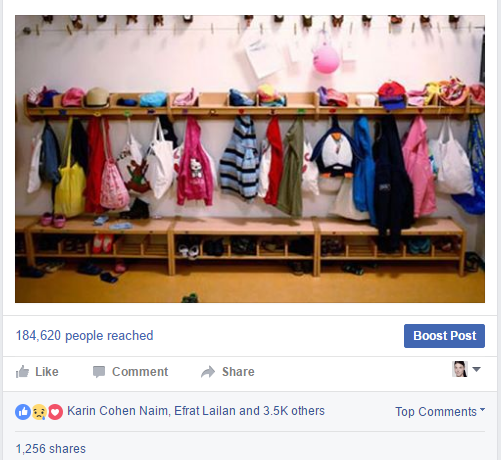Viewport: 501px width, 460px height.
Task: Expand the post-as identity dropdown arrow
Action: (x=477, y=369)
